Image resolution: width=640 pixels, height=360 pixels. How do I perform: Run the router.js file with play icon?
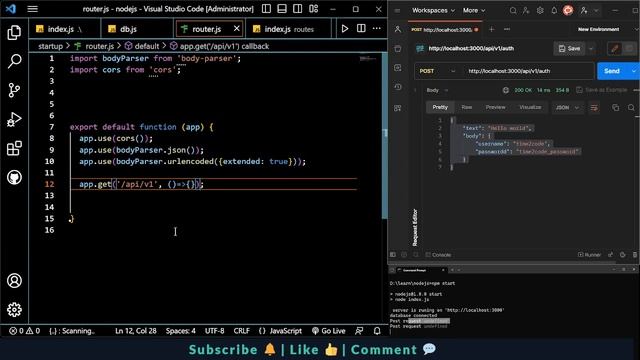click(x=345, y=29)
